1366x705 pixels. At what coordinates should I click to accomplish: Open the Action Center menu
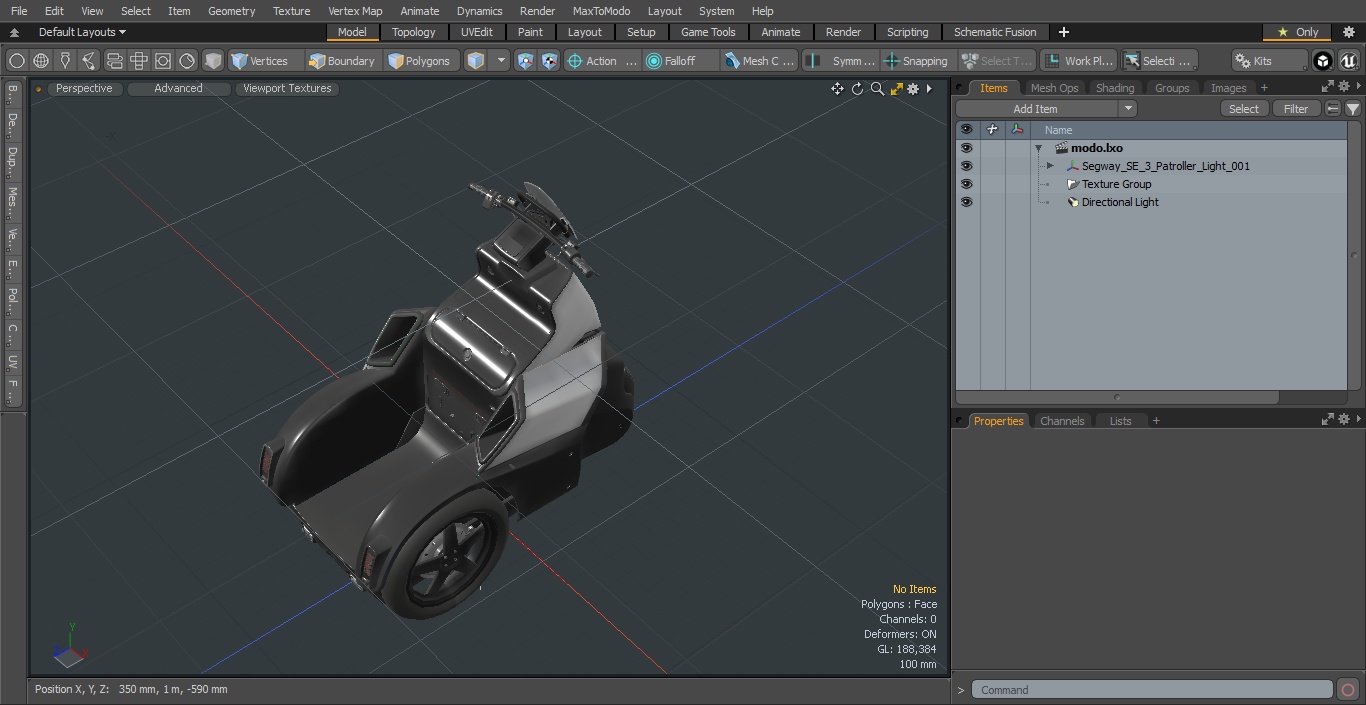tap(602, 61)
